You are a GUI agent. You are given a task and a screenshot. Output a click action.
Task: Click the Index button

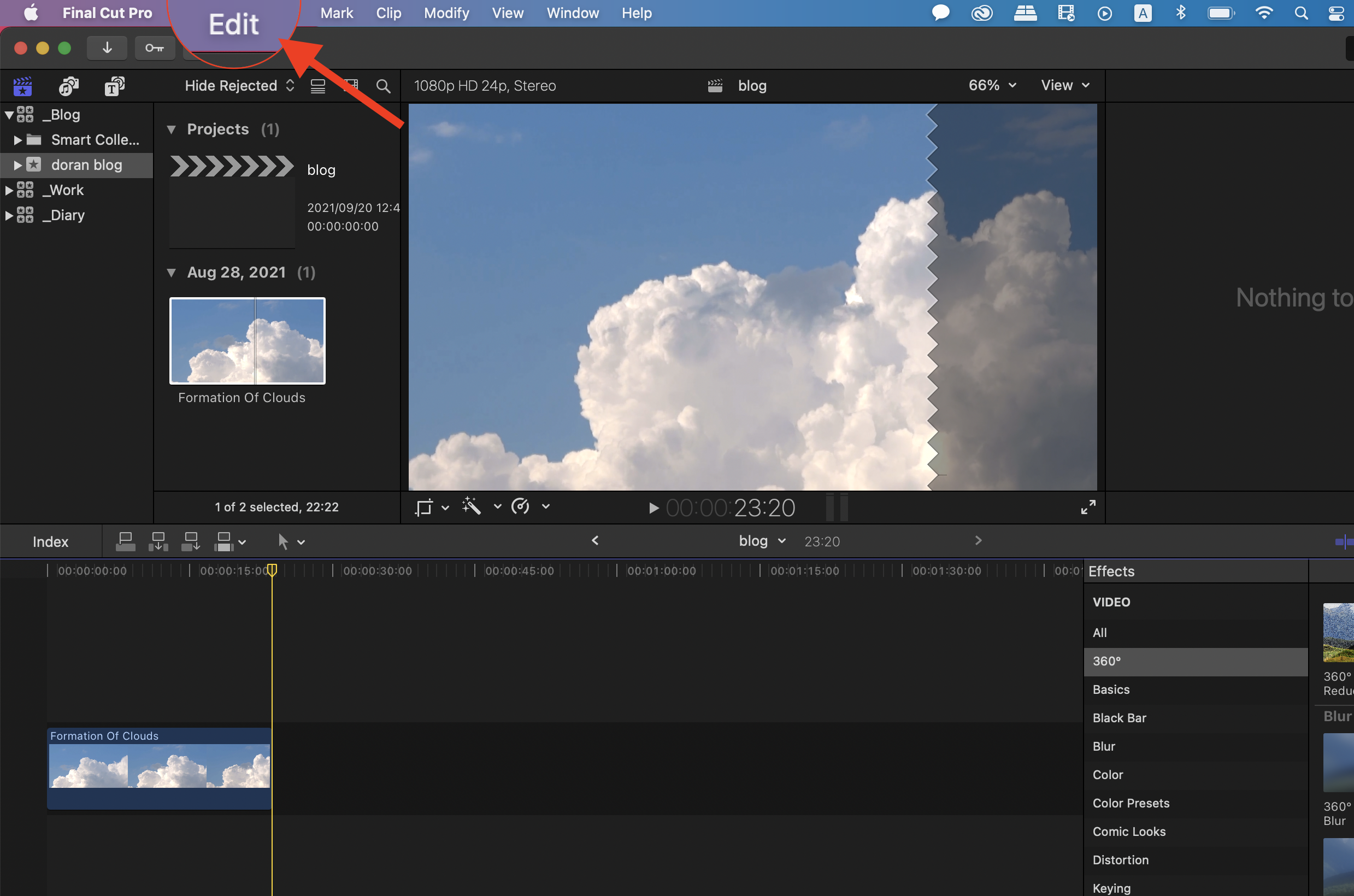50,542
